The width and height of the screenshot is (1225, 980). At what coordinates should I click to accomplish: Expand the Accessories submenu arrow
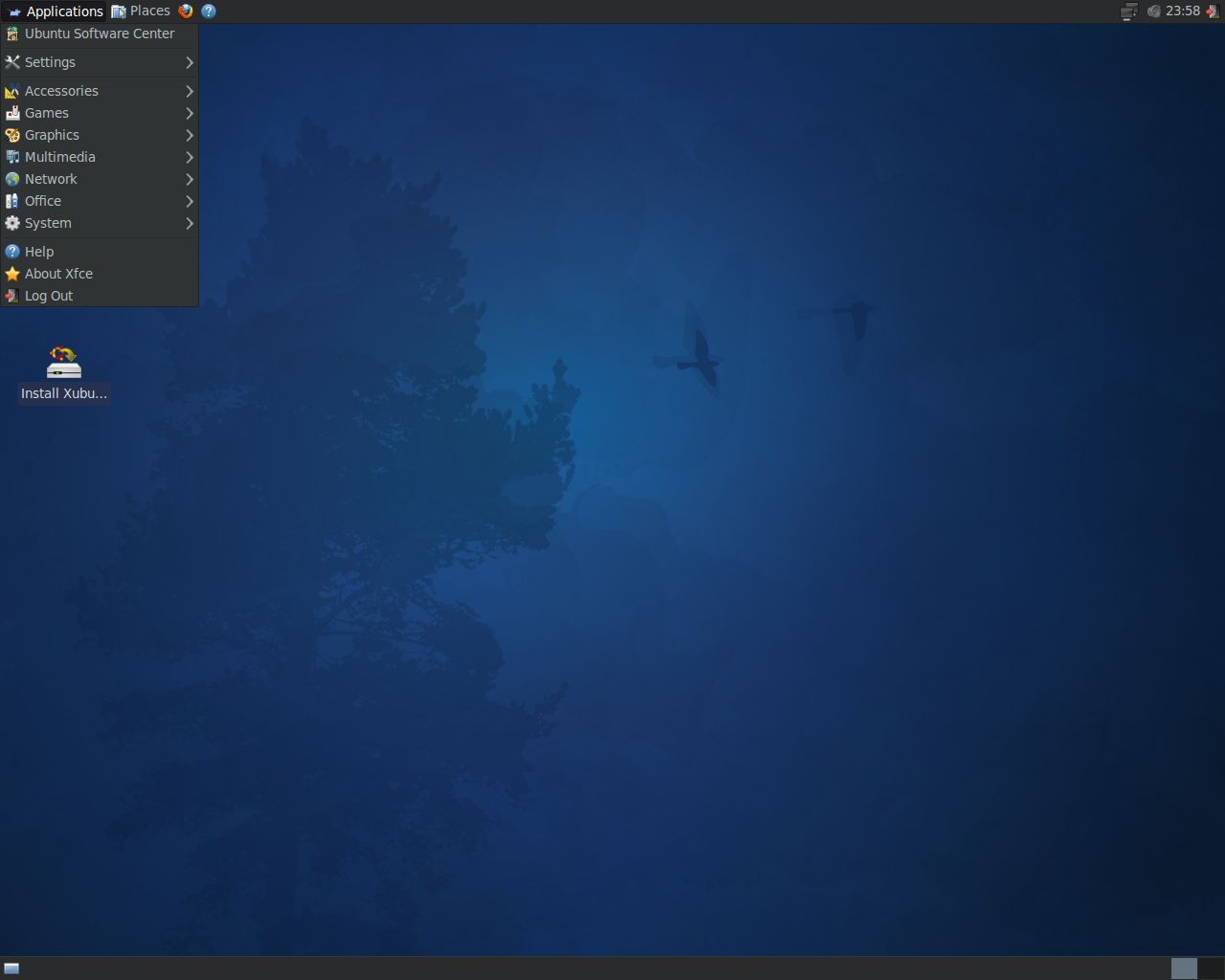[189, 91]
